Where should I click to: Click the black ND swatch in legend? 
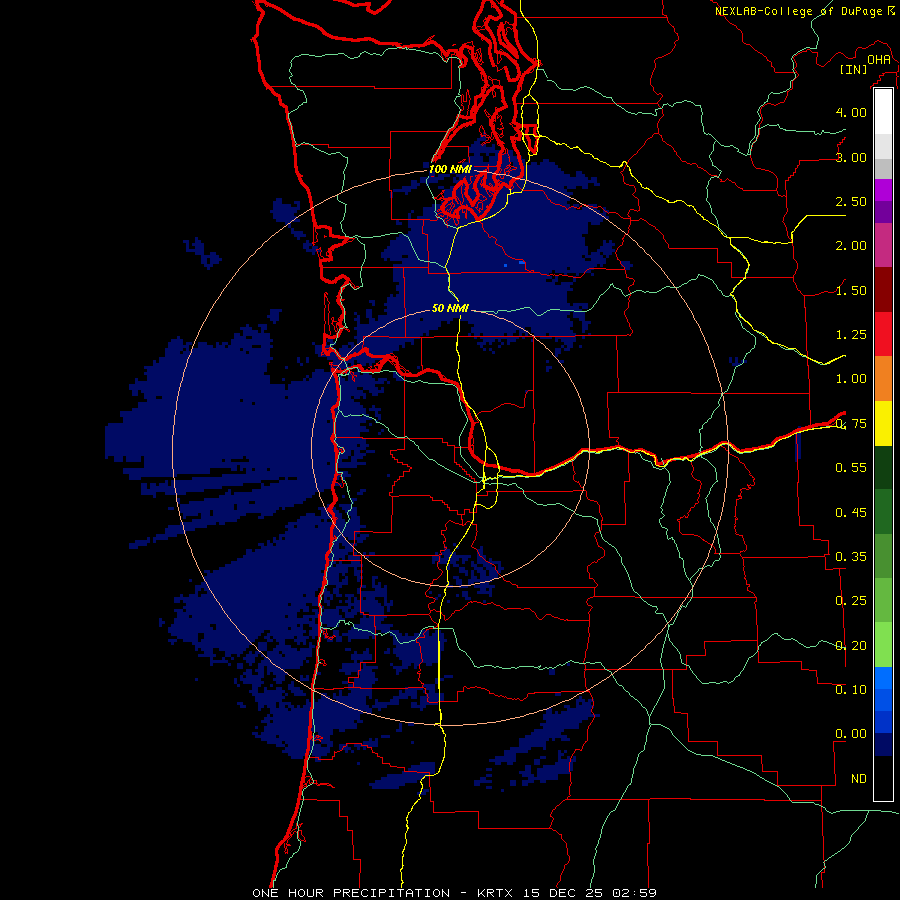pos(883,778)
